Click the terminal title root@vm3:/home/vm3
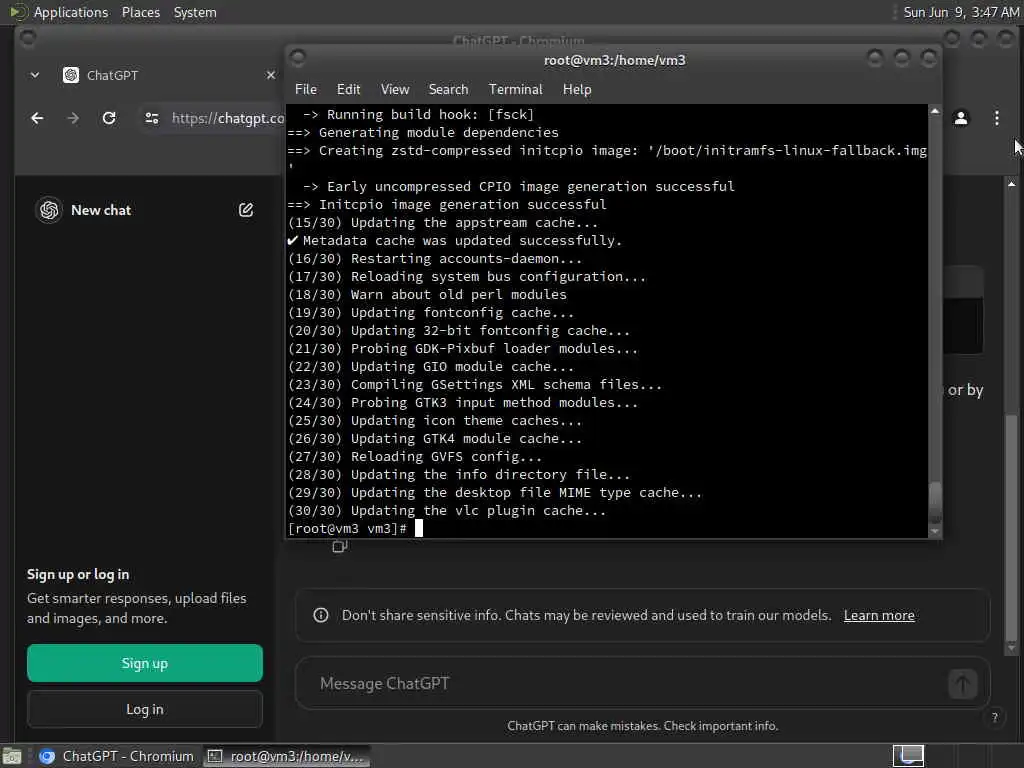Image resolution: width=1024 pixels, height=768 pixels. coord(615,60)
